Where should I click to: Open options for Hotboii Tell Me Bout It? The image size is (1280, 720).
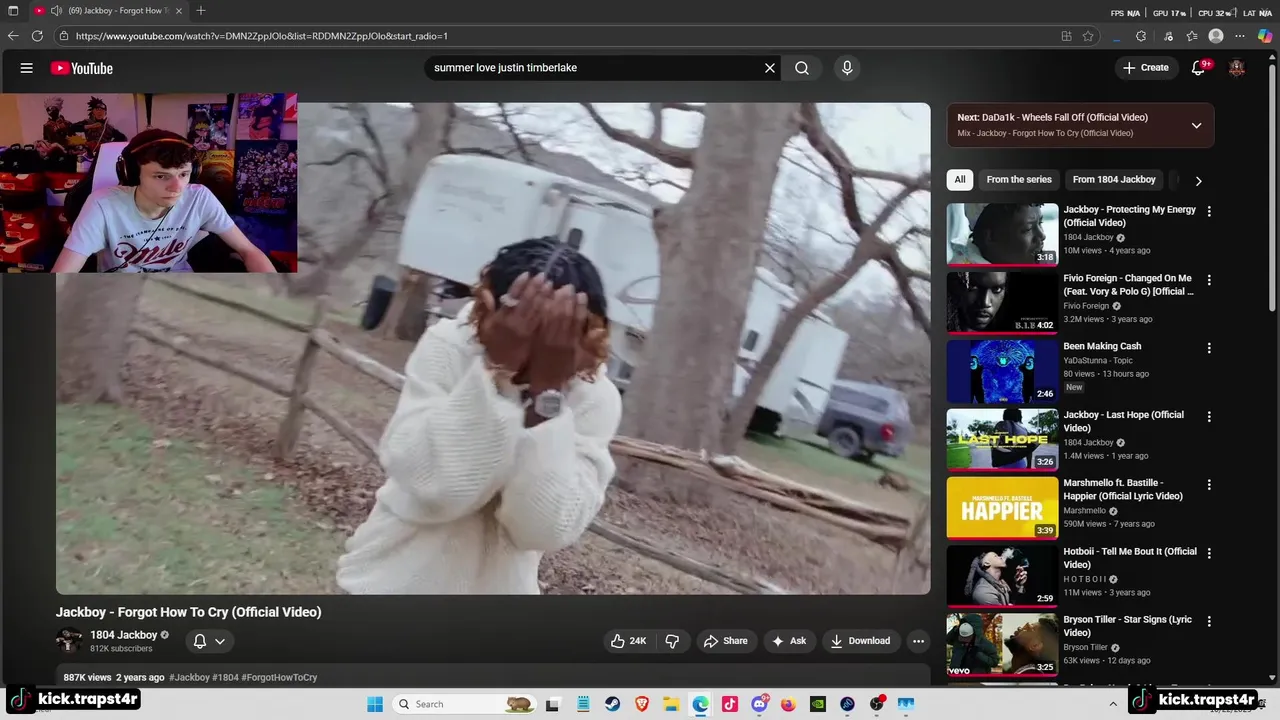pos(1209,553)
